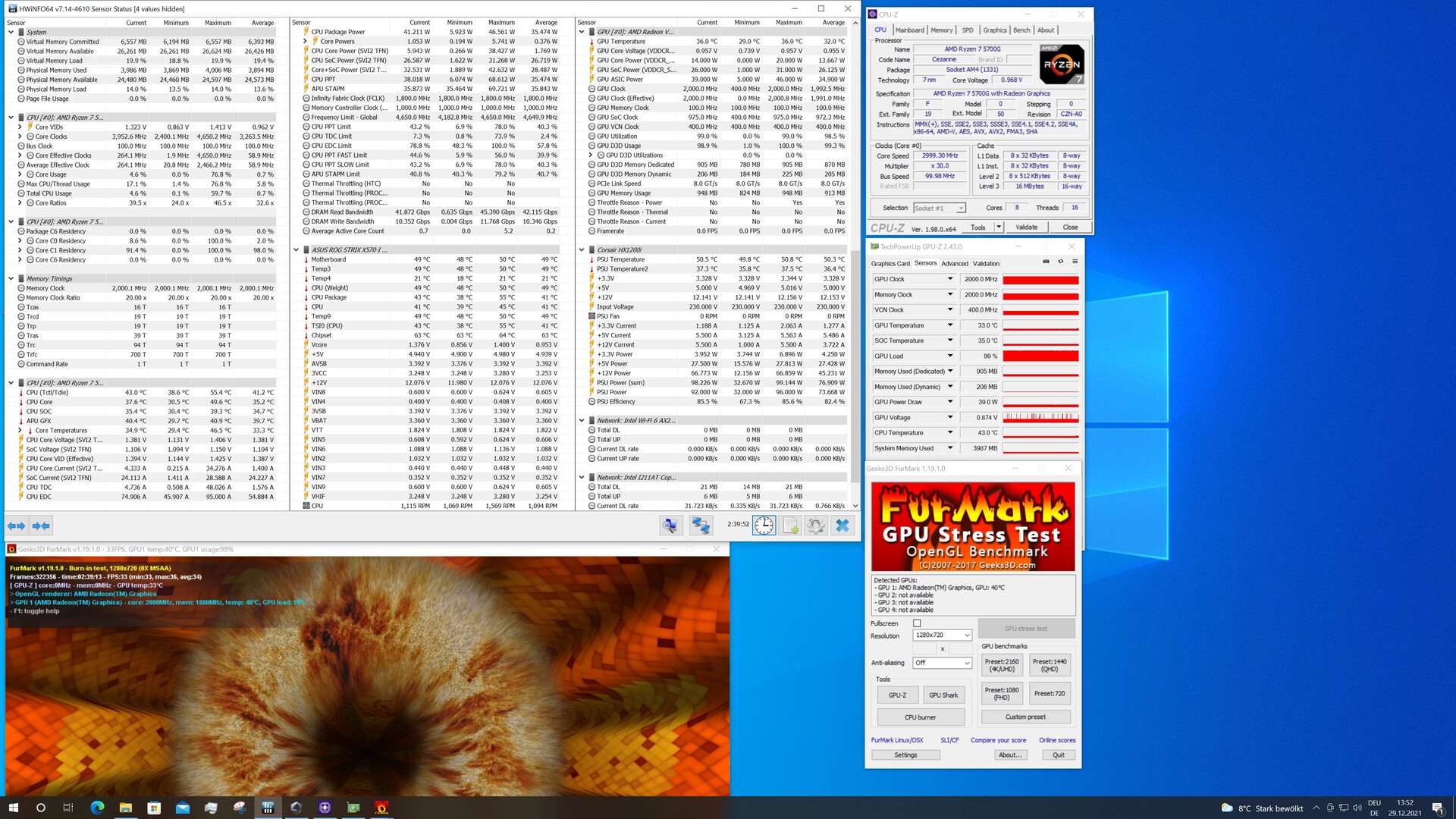Click the expand columns left-right arrows icon
1456x819 pixels.
[16, 526]
